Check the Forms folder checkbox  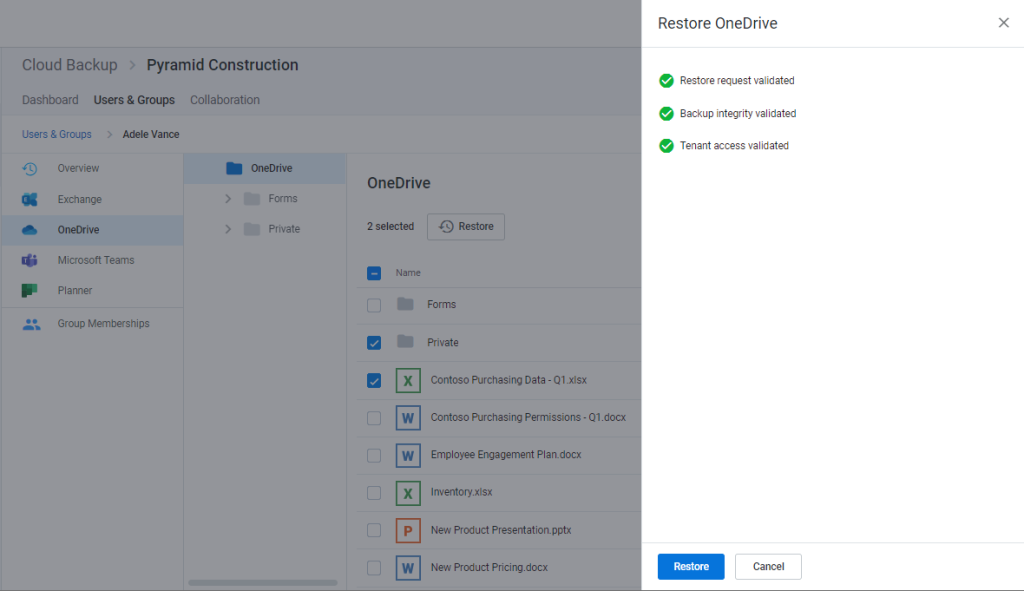tap(374, 305)
